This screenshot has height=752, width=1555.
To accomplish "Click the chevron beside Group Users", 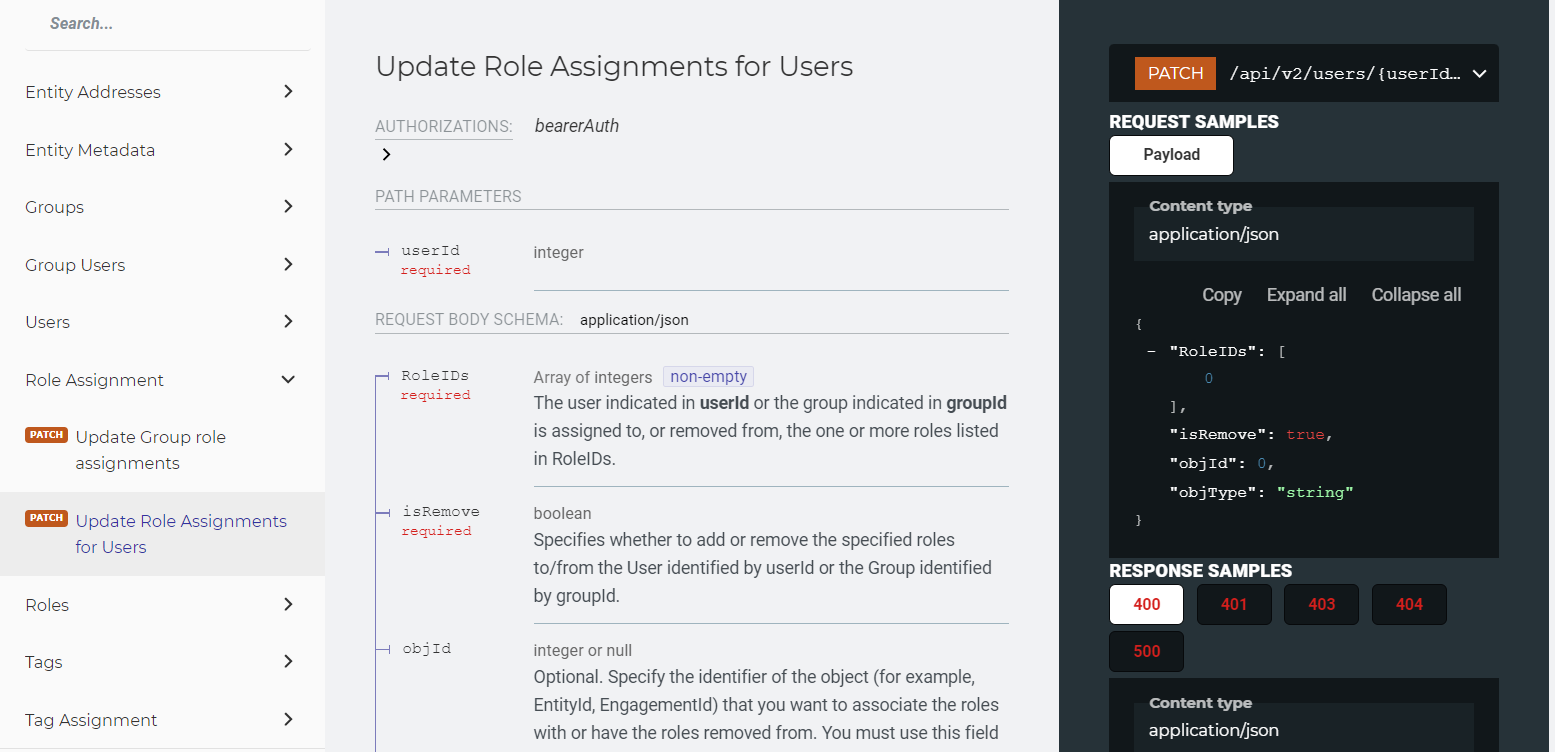I will (288, 264).
